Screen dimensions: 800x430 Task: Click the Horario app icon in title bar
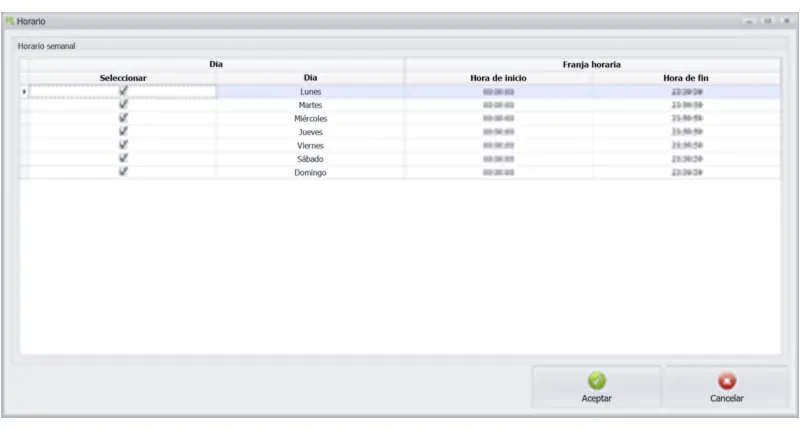10,21
